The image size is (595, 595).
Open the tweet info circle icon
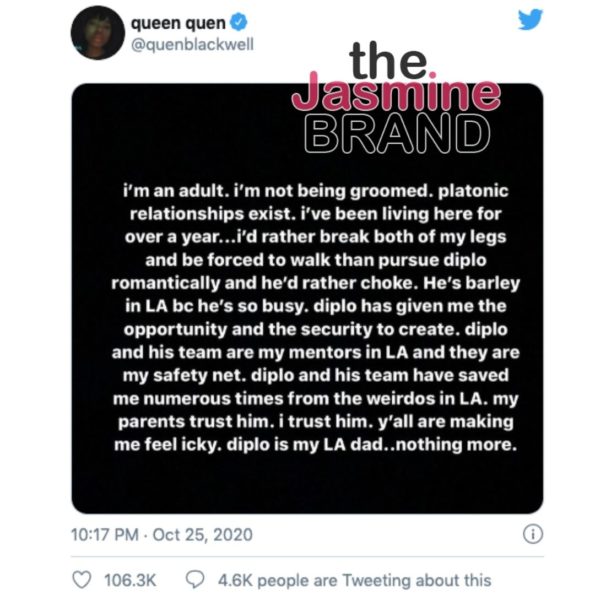(x=533, y=534)
